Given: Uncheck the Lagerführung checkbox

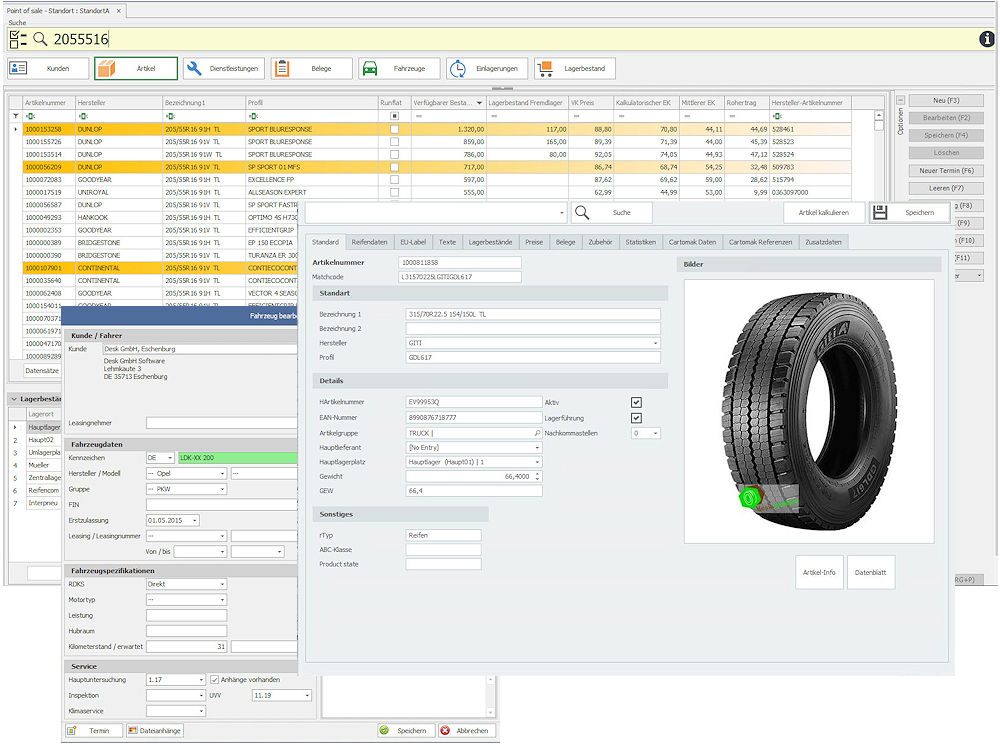Looking at the screenshot, I should (x=636, y=418).
